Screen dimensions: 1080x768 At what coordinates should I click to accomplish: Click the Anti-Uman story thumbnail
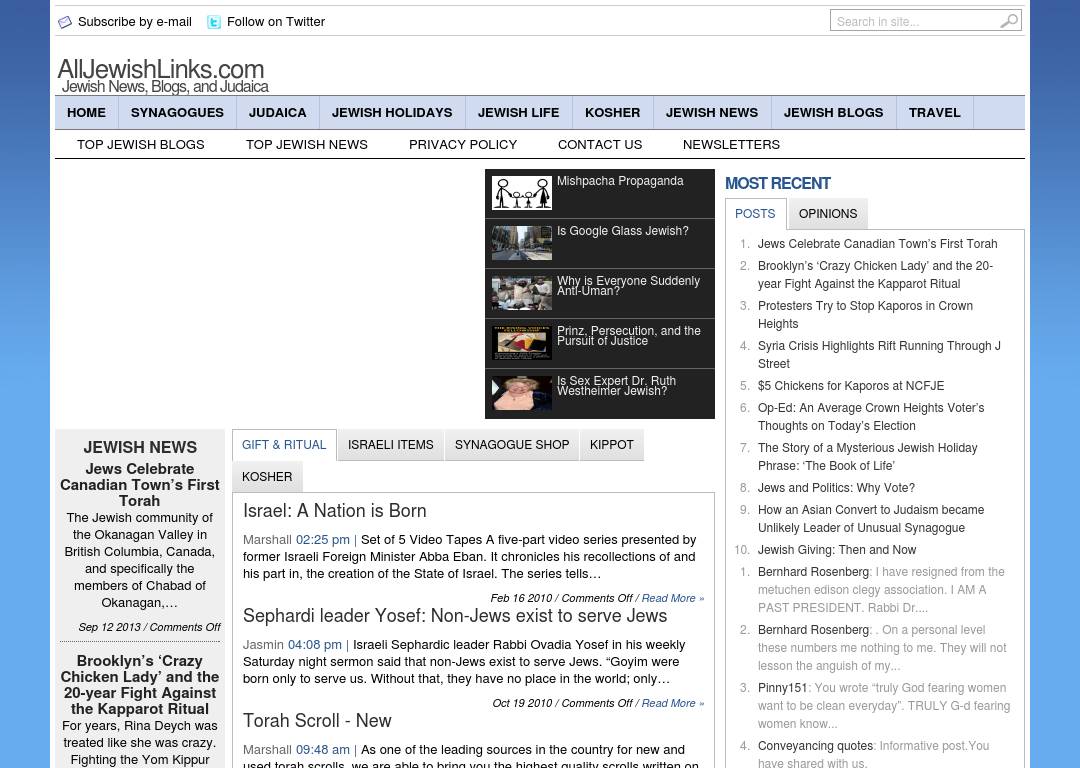pyautogui.click(x=521, y=293)
